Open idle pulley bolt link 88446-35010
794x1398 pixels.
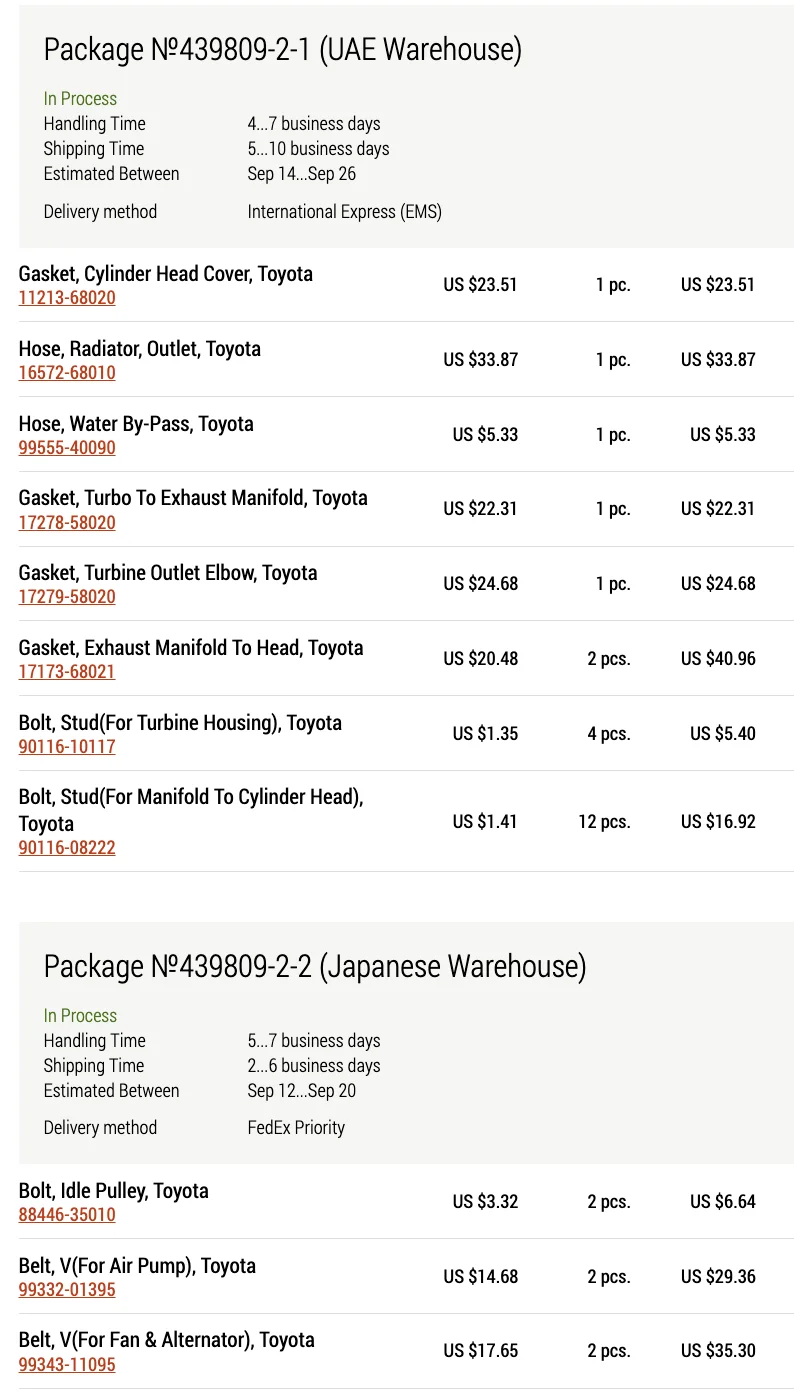pos(67,1215)
